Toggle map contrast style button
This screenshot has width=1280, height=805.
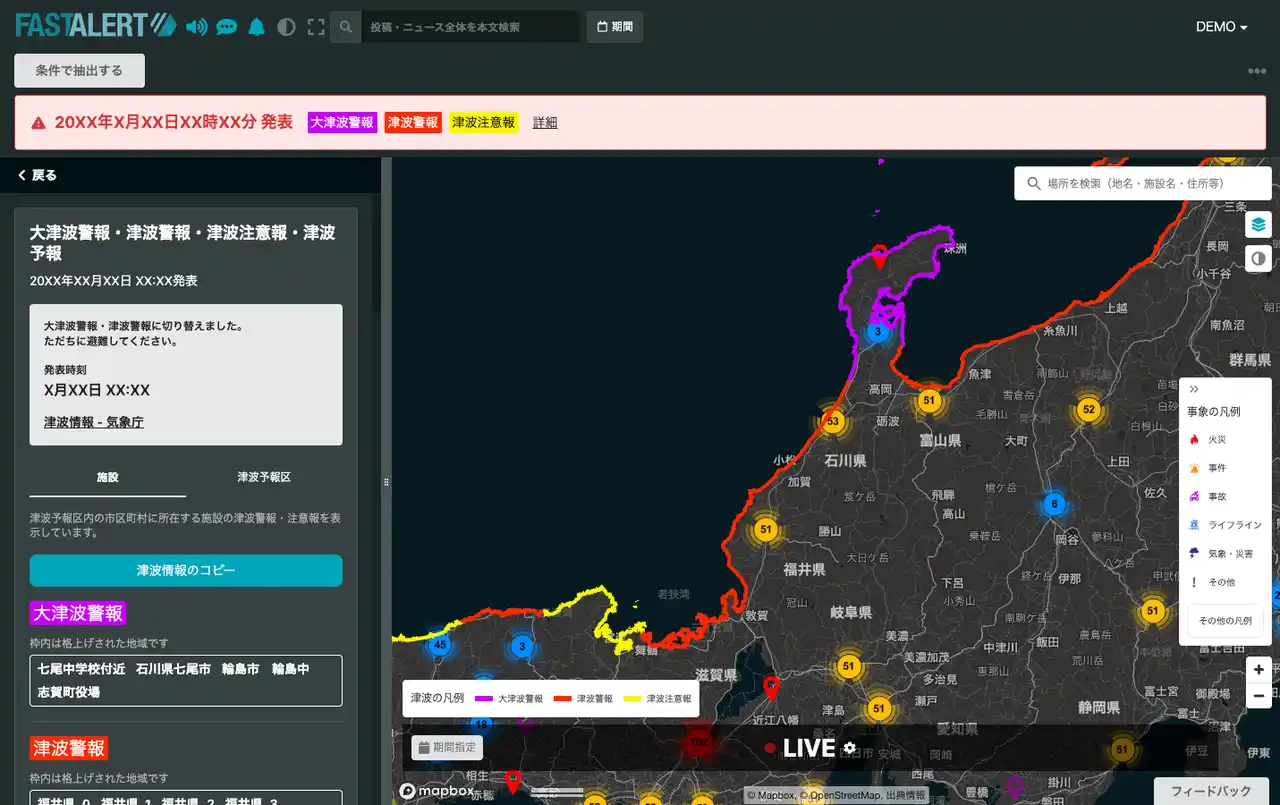(1258, 259)
